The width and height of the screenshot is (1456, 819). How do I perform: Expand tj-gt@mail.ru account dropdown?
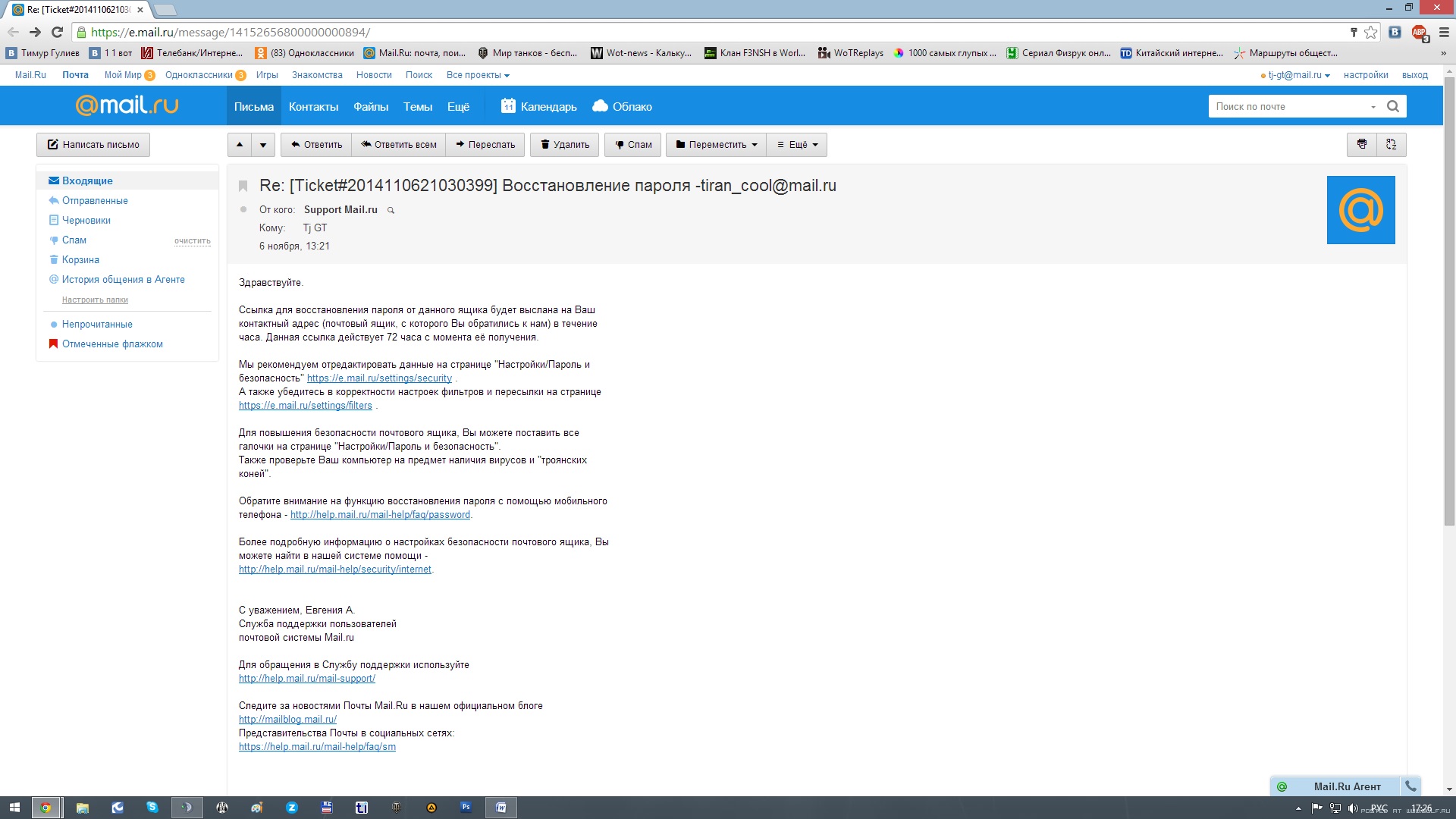(1298, 75)
